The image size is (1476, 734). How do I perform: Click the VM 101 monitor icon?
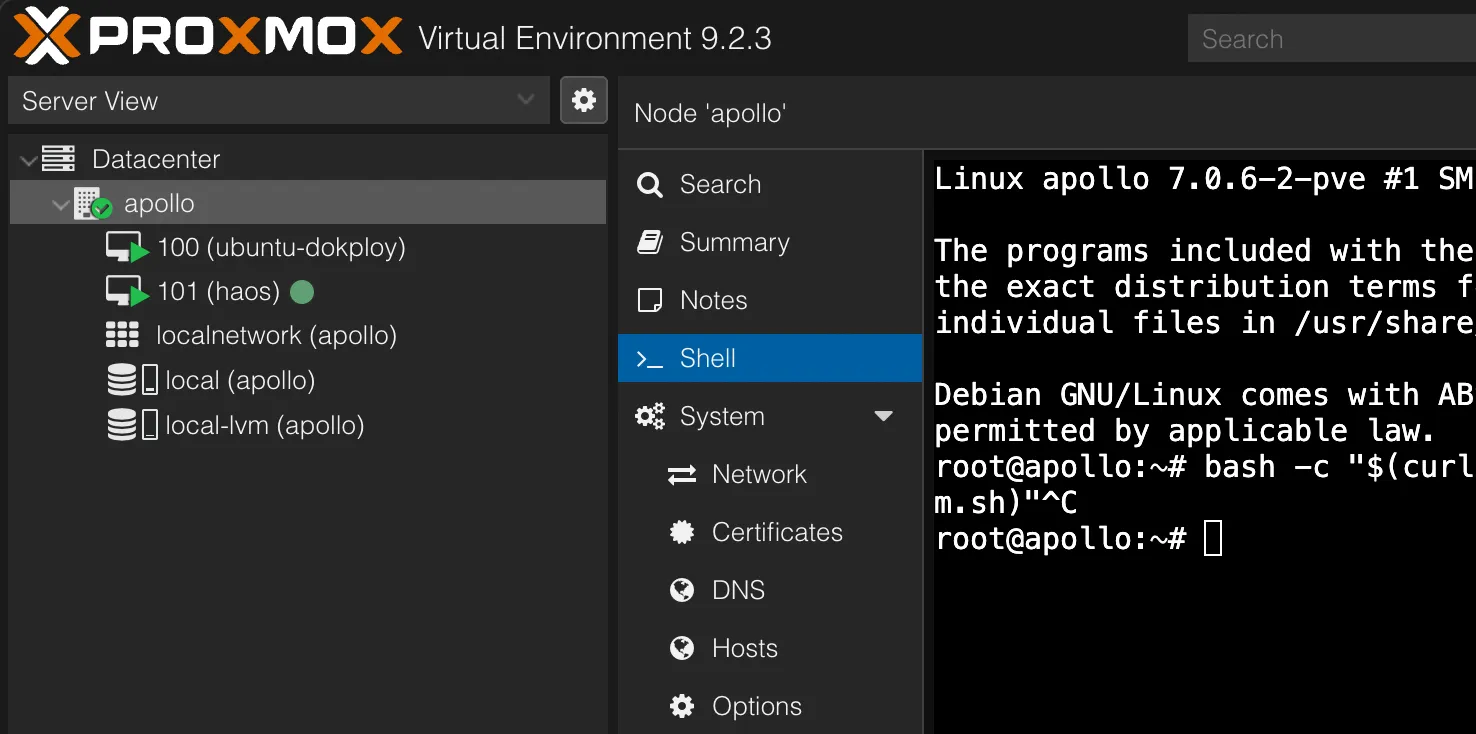point(127,292)
